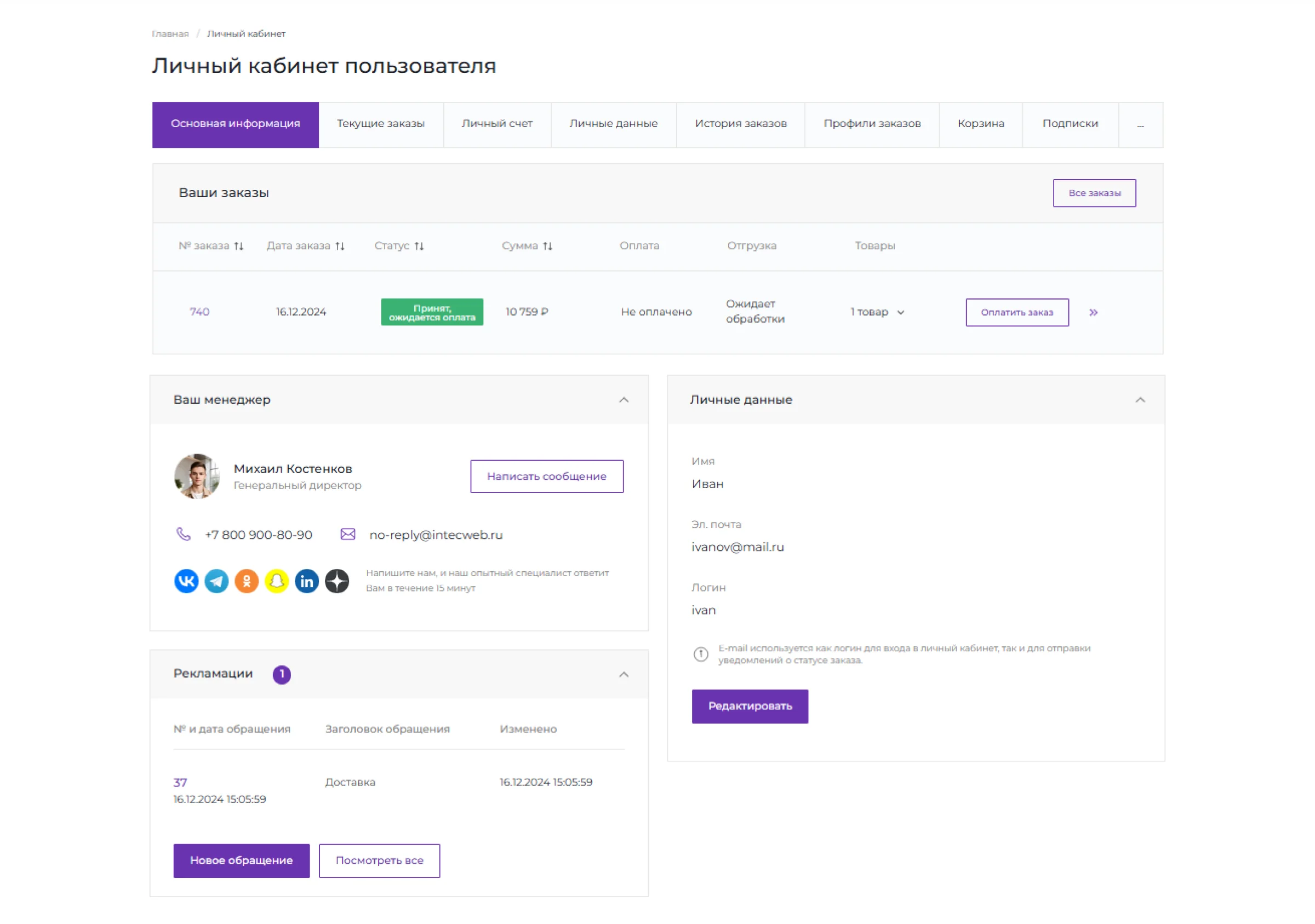Sort orders by sum arrows

(x=547, y=246)
